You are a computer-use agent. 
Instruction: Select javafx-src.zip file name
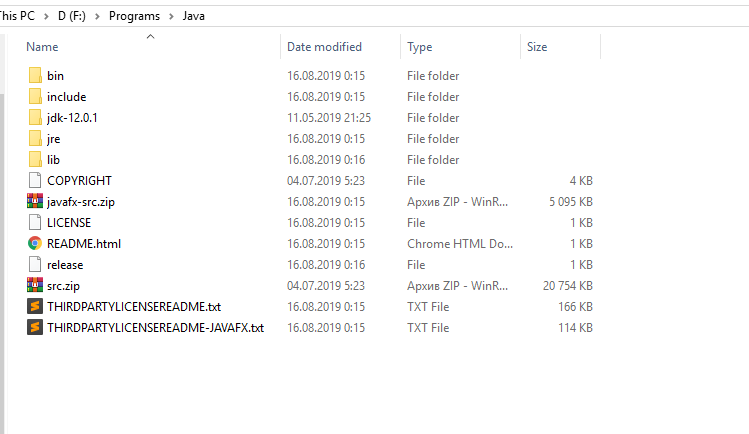click(x=81, y=201)
